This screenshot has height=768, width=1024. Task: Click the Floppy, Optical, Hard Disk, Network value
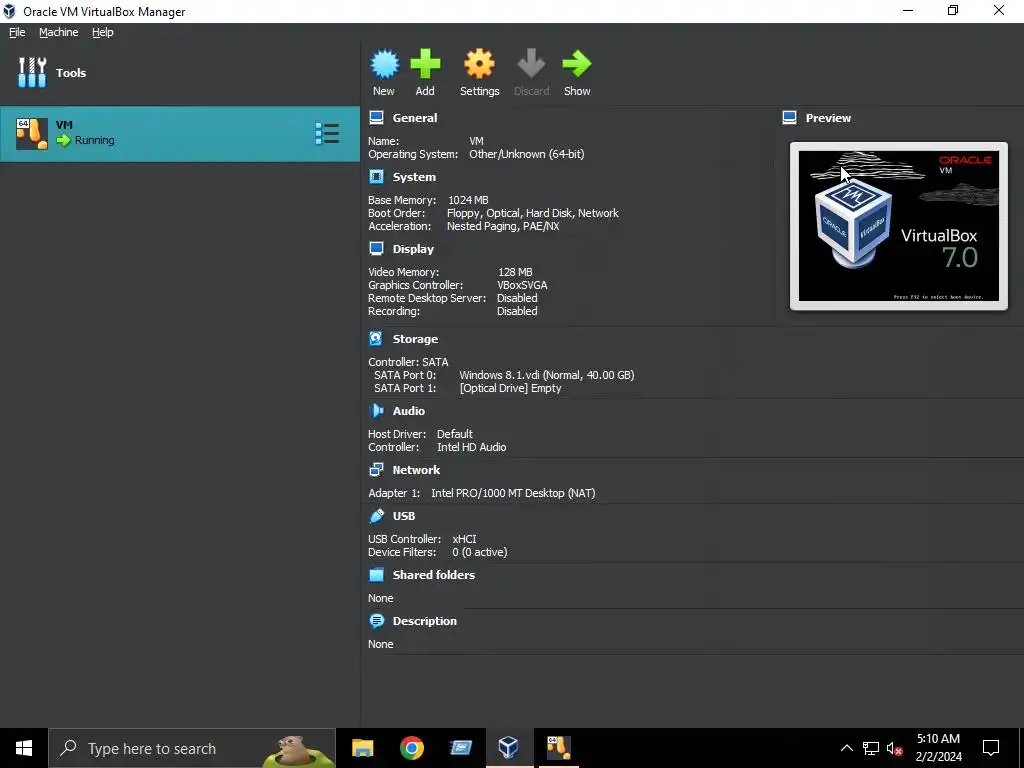click(533, 213)
